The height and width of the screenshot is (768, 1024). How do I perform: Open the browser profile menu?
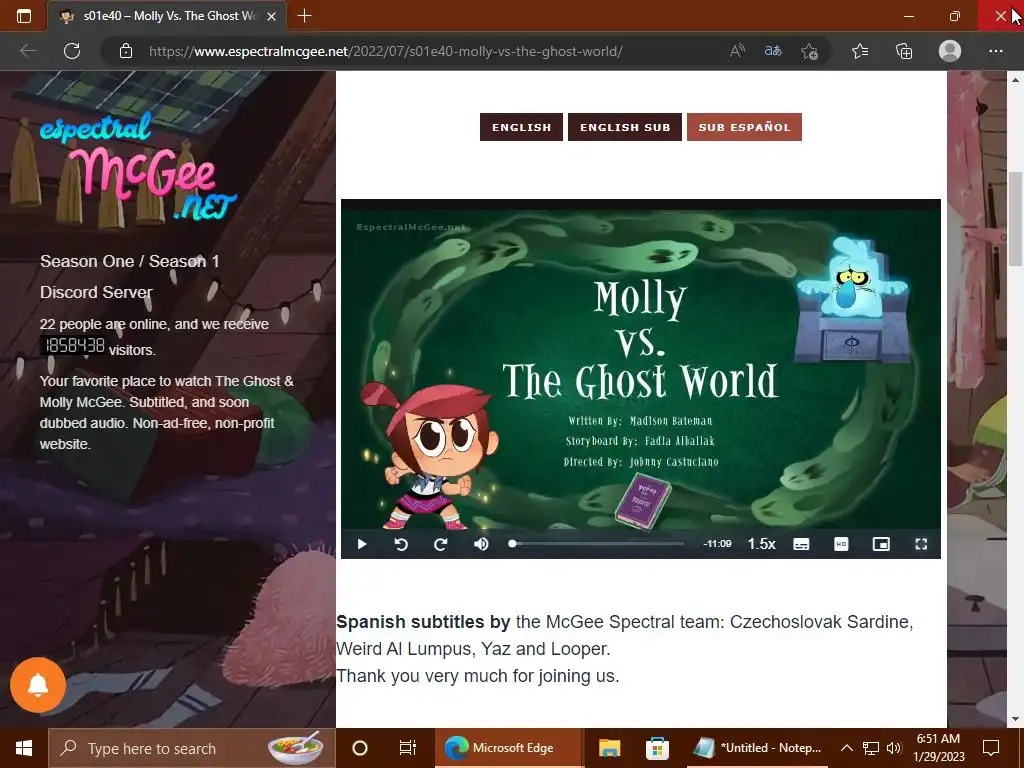(950, 51)
